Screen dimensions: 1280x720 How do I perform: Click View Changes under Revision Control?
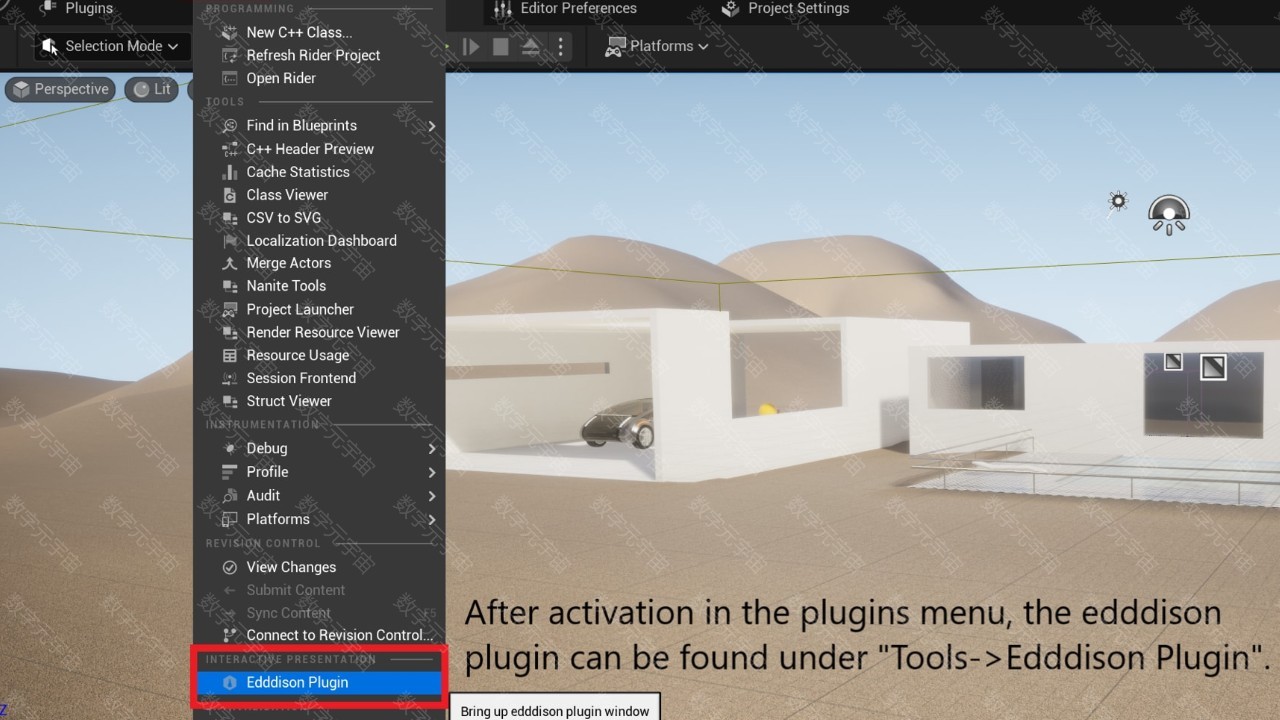pyautogui.click(x=318, y=567)
